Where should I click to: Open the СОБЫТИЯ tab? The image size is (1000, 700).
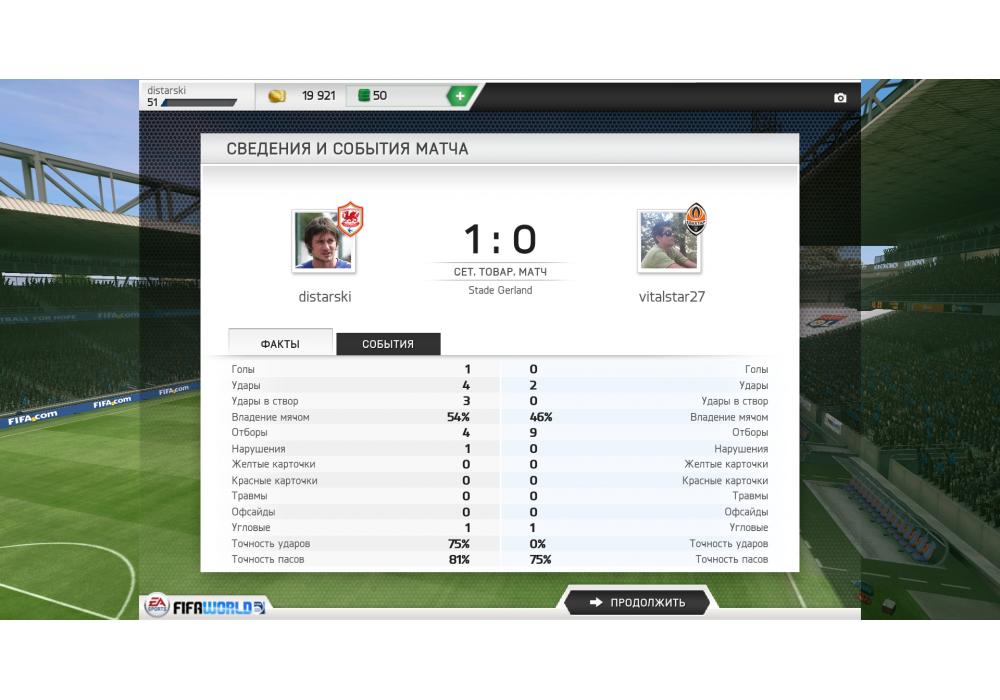[388, 344]
